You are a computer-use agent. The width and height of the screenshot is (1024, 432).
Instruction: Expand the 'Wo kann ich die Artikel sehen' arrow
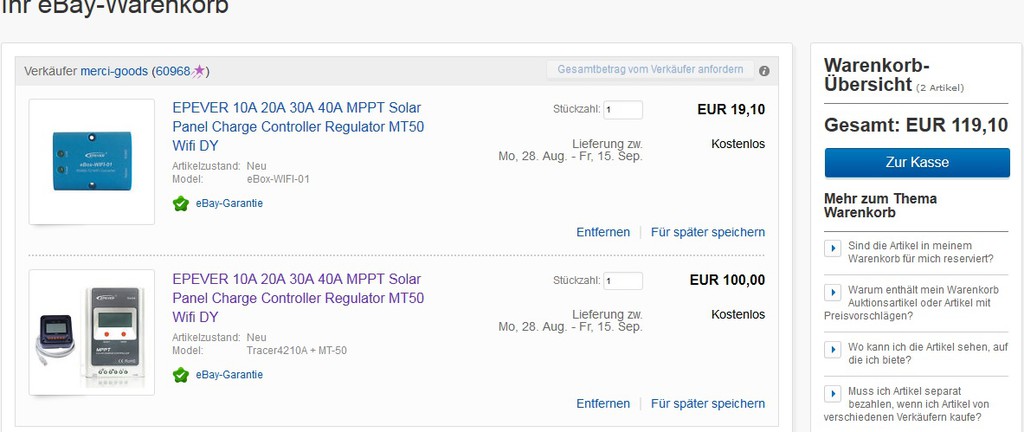833,350
